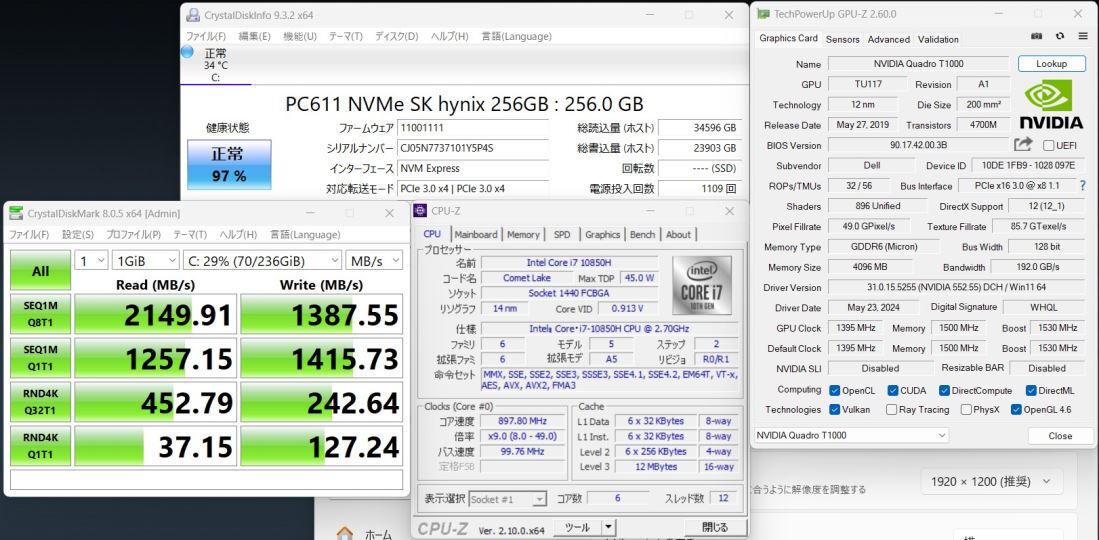Open the drive selection dropdown C: 29%

[262, 261]
